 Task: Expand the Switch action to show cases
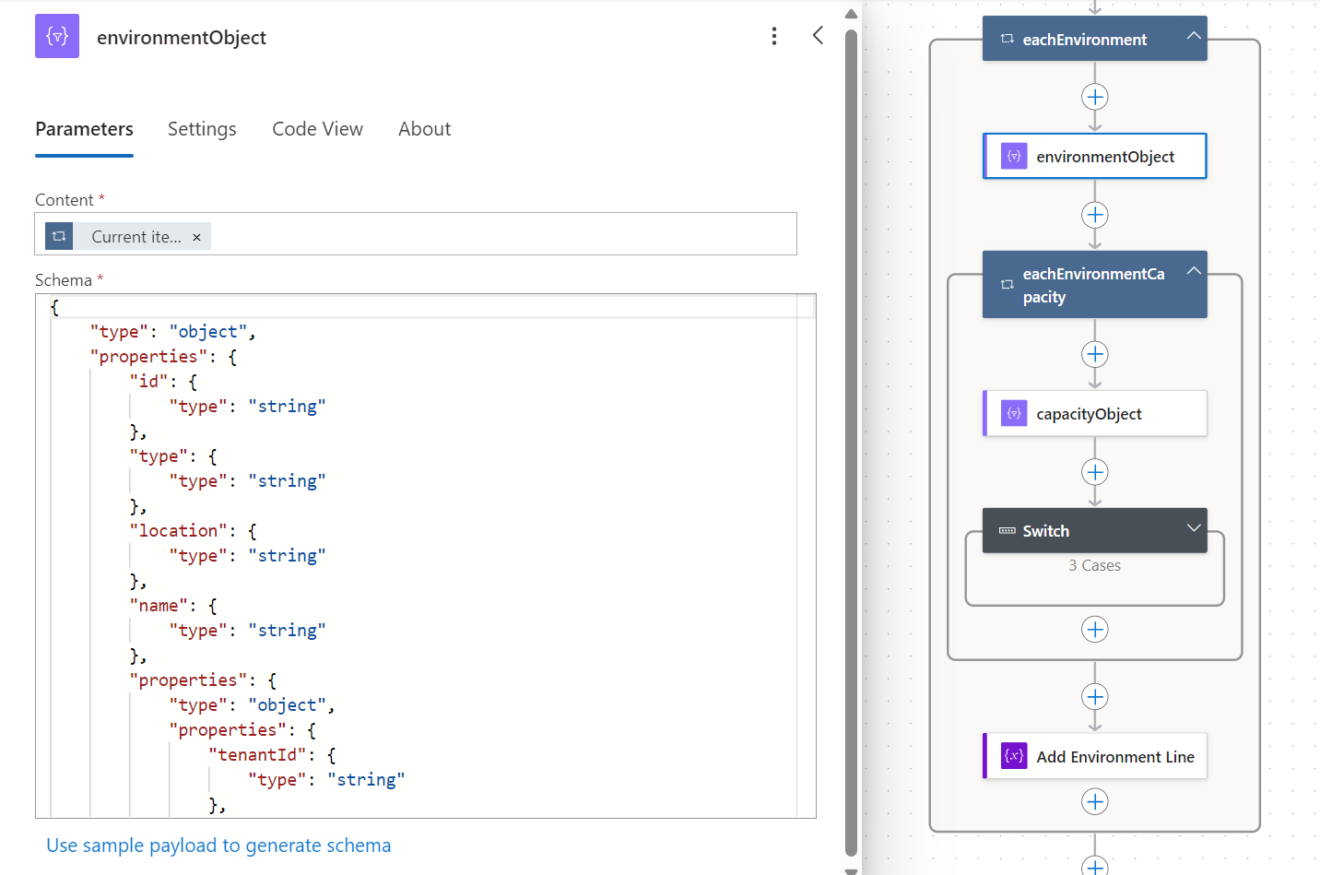point(1192,530)
